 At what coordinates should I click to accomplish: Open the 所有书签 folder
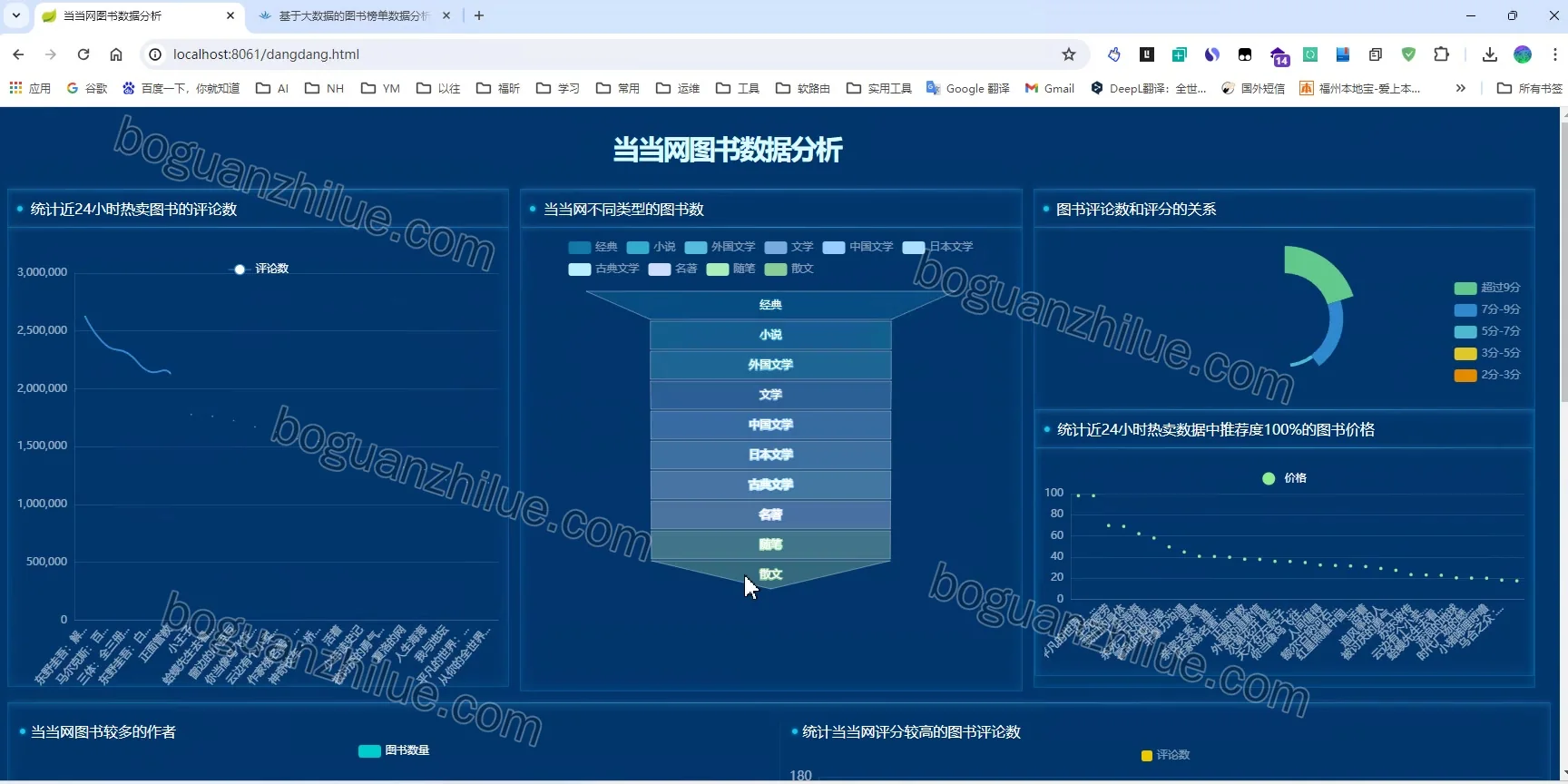click(x=1530, y=88)
